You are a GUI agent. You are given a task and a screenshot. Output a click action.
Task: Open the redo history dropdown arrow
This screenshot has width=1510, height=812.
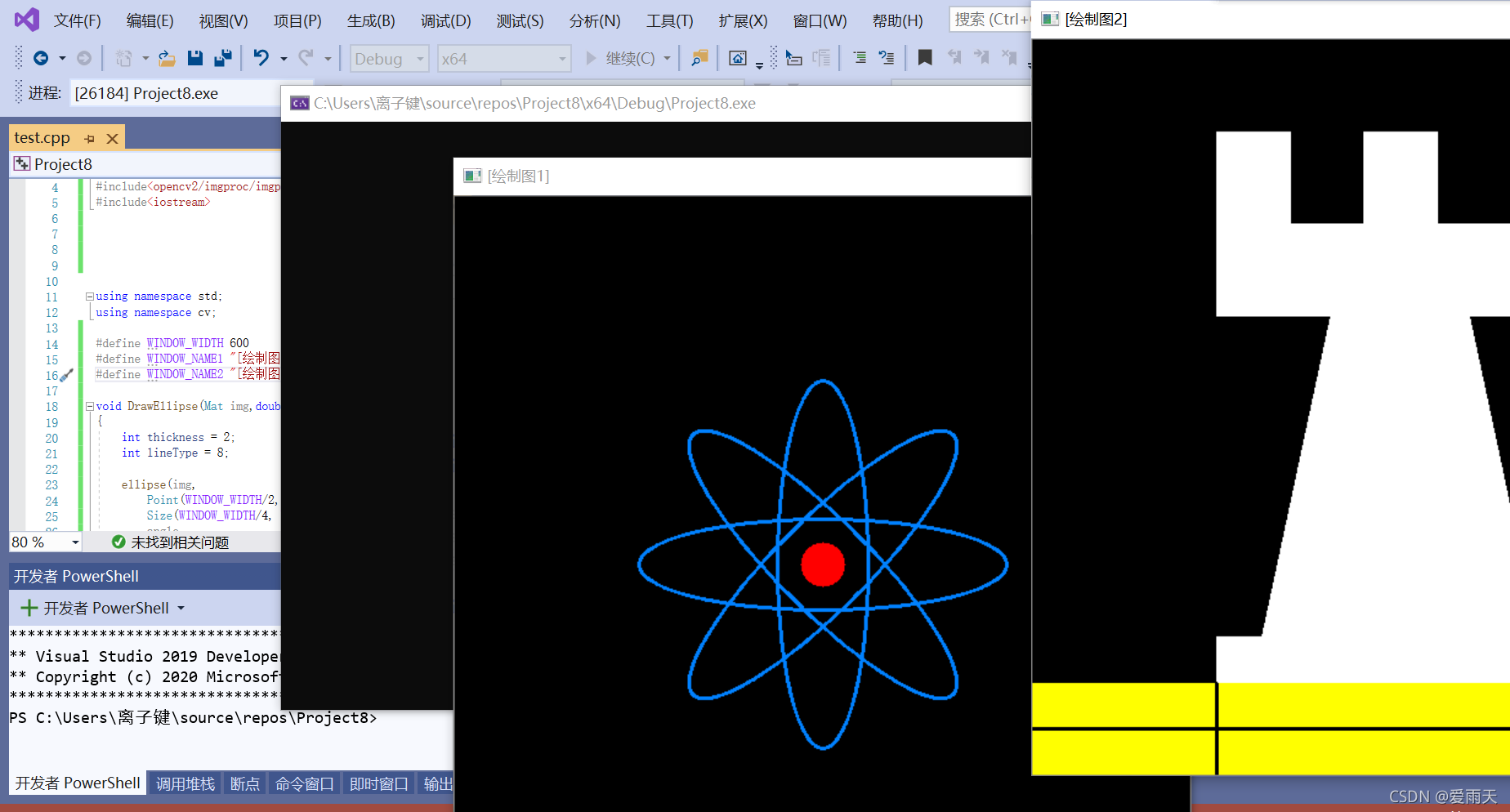tap(328, 59)
